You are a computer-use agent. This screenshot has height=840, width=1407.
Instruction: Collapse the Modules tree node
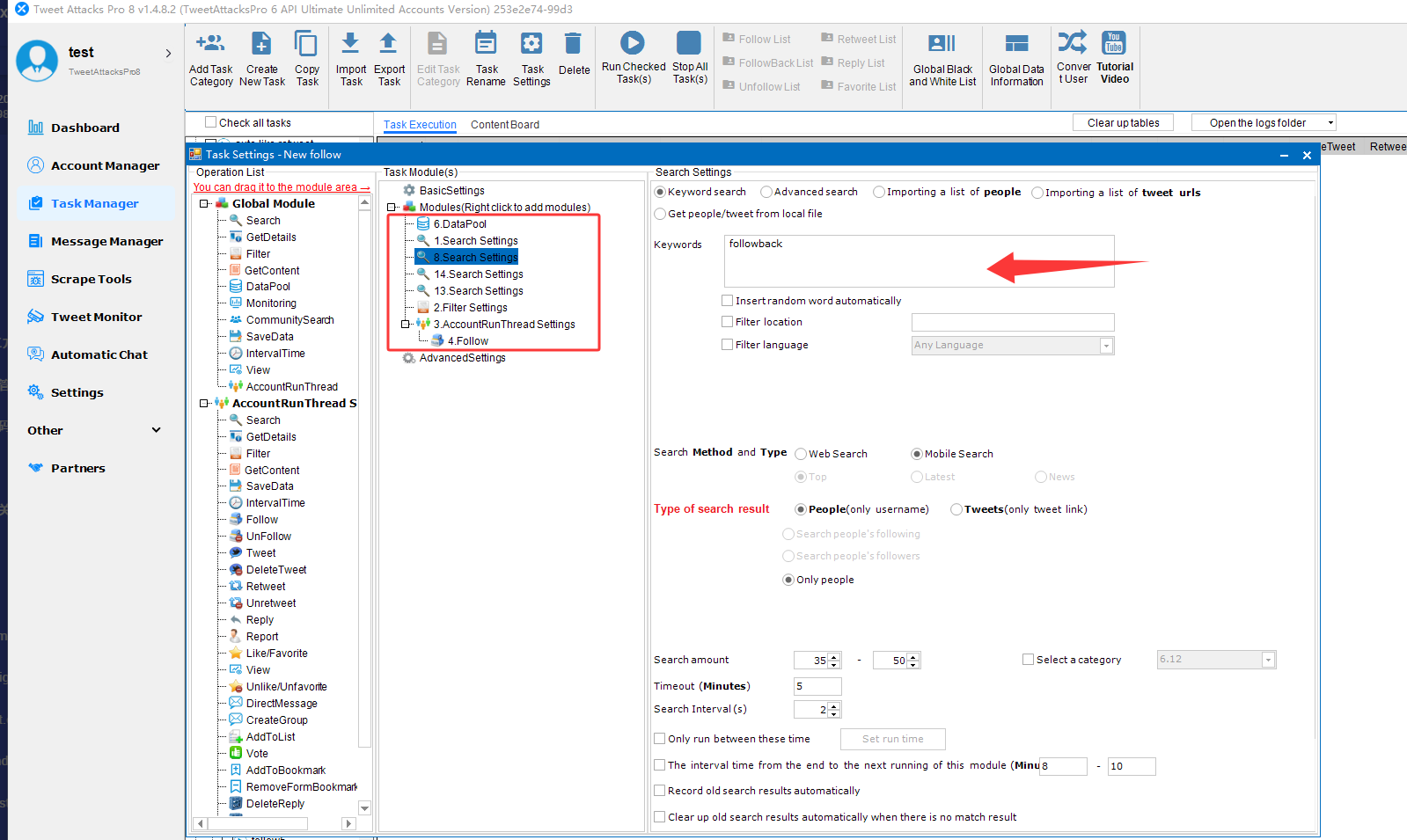click(392, 208)
